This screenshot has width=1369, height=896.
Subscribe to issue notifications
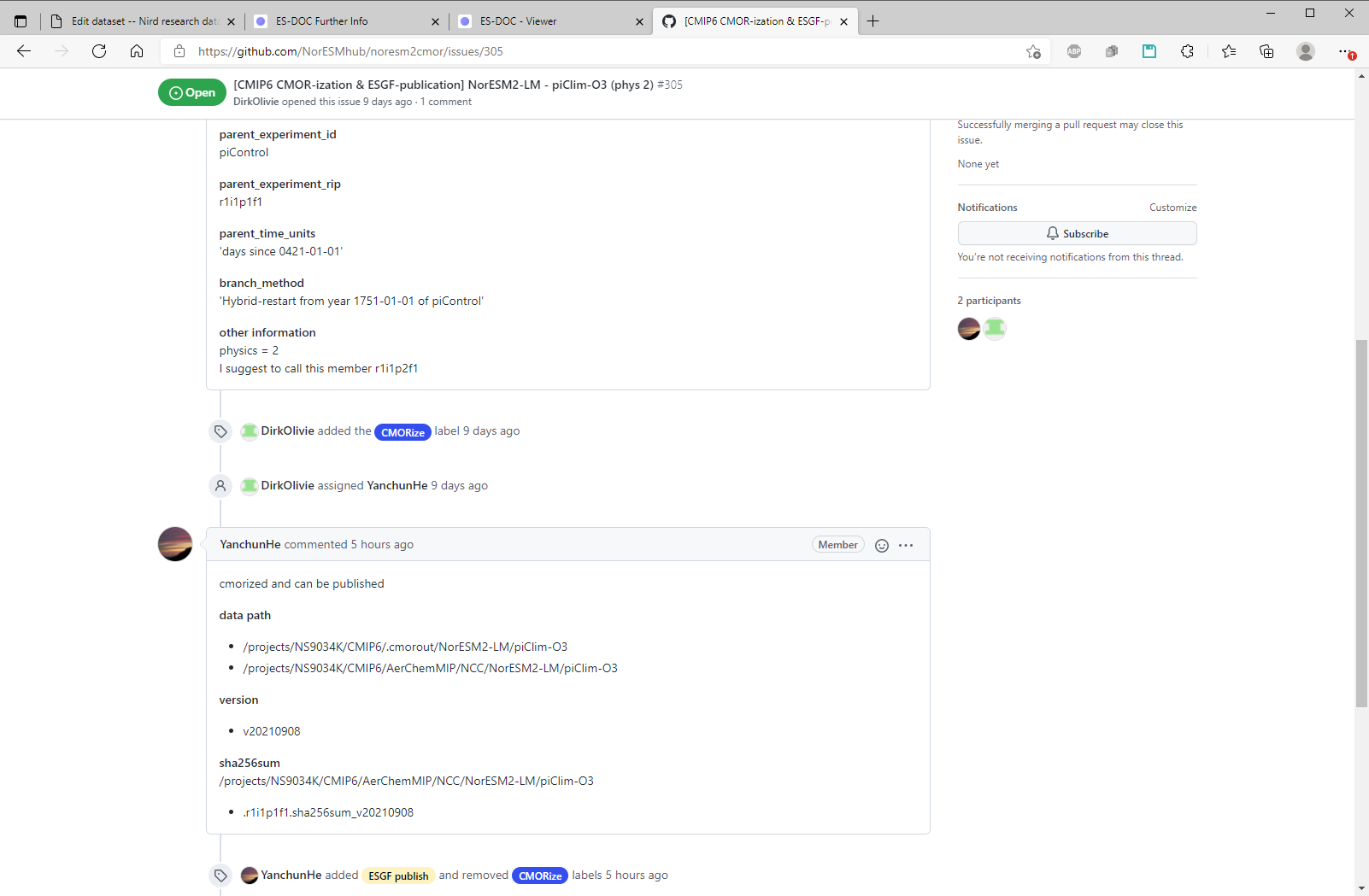tap(1077, 233)
